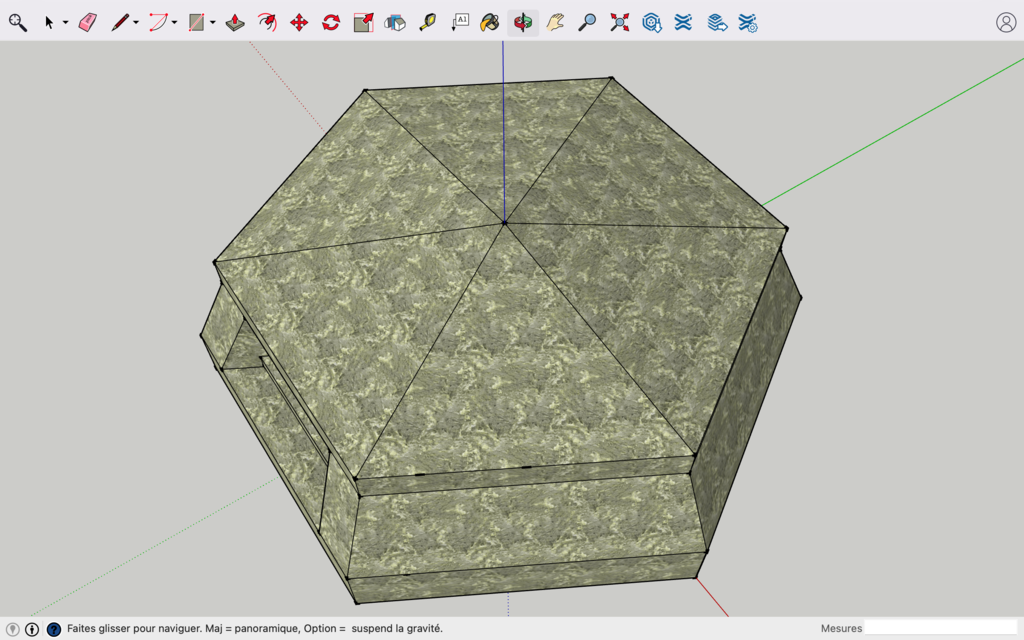
Task: Select the Rectangle tool
Action: click(x=196, y=19)
